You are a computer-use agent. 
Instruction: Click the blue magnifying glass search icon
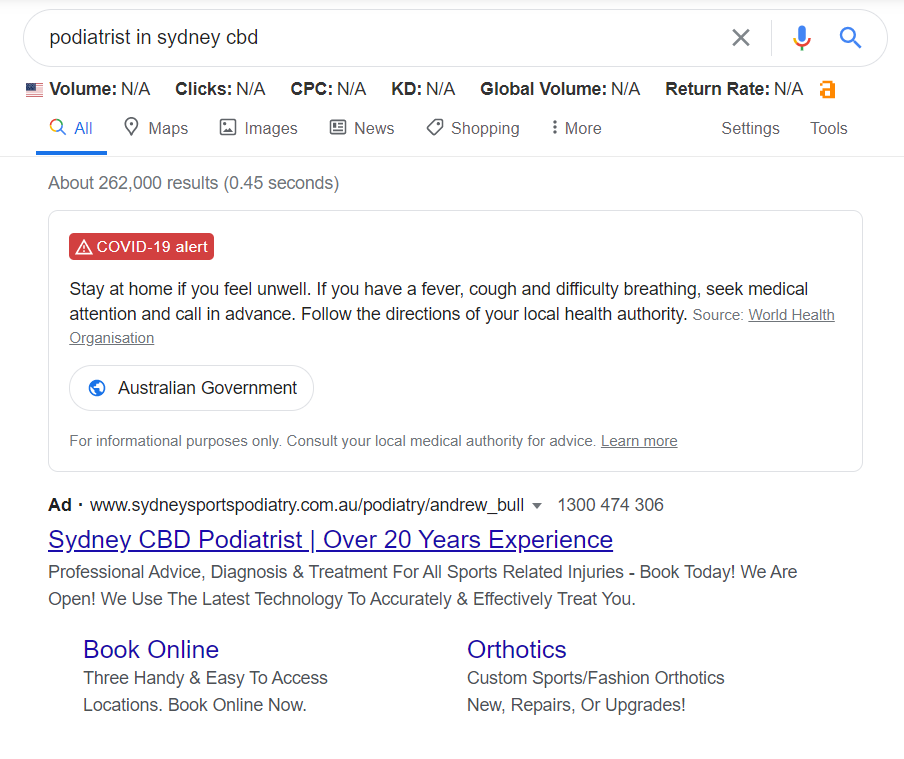850,38
